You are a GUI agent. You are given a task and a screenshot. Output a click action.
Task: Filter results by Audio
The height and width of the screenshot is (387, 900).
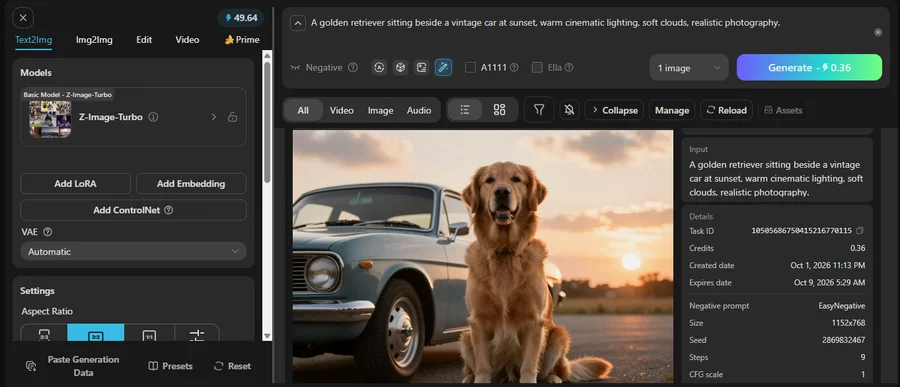(419, 110)
